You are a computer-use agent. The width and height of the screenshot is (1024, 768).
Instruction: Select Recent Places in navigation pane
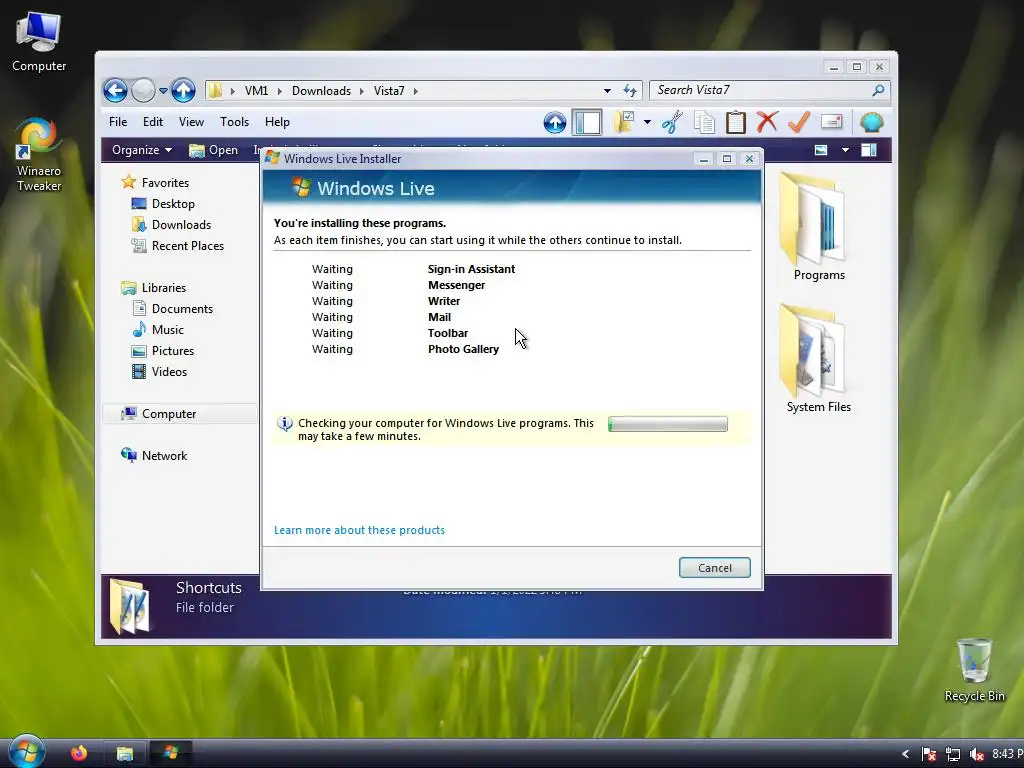(x=178, y=246)
